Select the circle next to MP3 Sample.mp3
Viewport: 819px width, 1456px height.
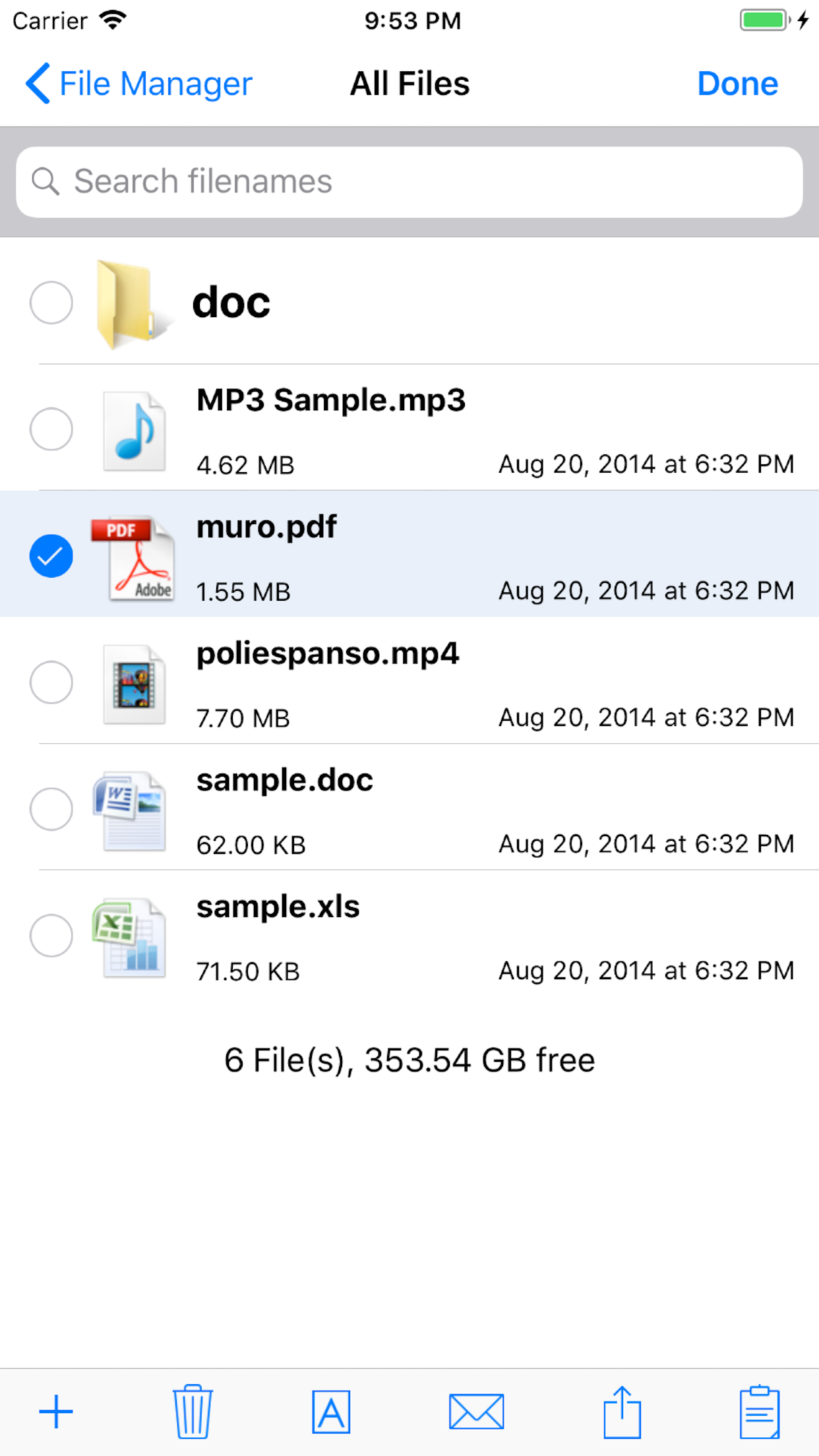click(51, 429)
